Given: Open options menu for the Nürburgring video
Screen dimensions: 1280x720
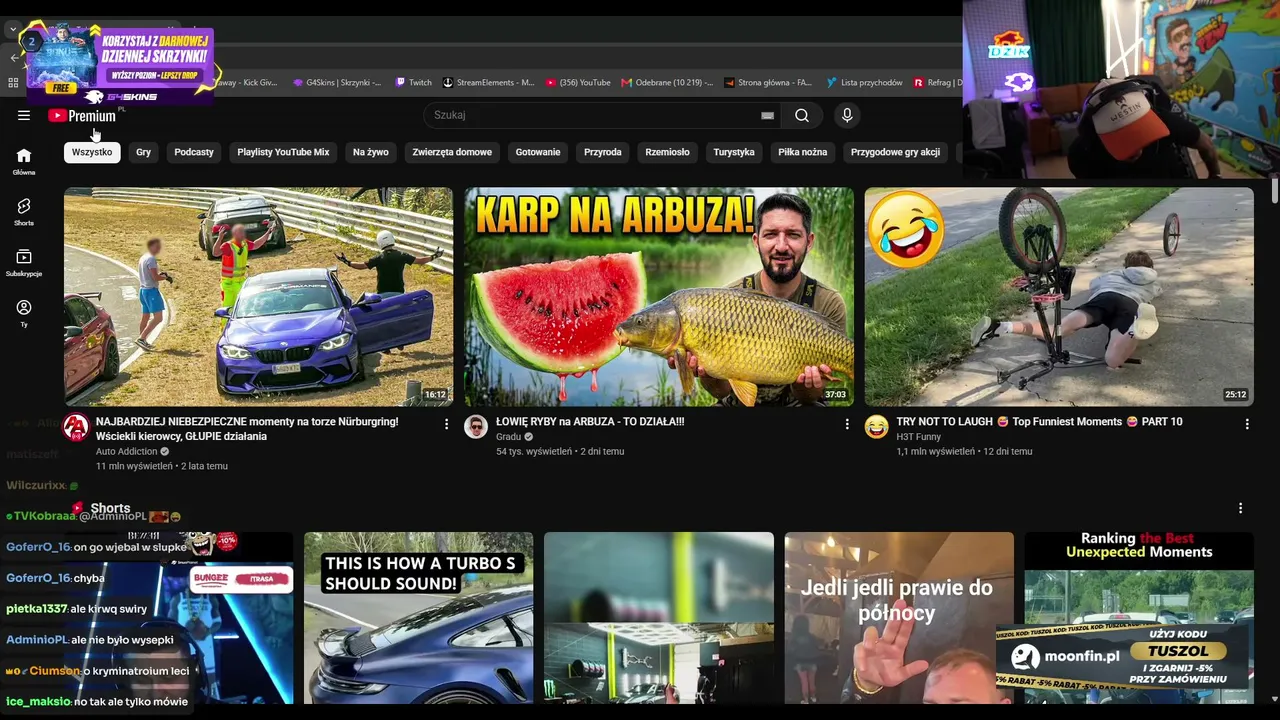Looking at the screenshot, I should [x=446, y=424].
